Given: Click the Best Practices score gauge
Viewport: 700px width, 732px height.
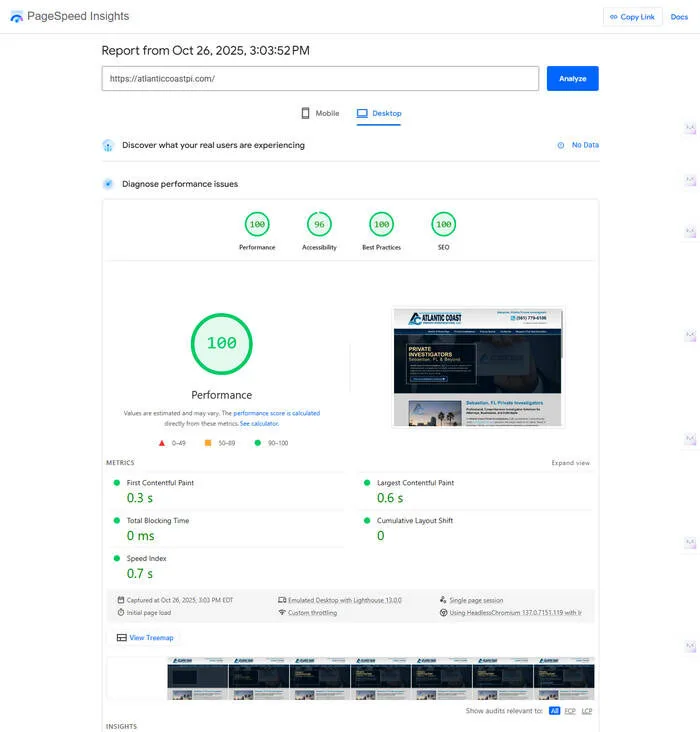Looking at the screenshot, I should pos(381,224).
